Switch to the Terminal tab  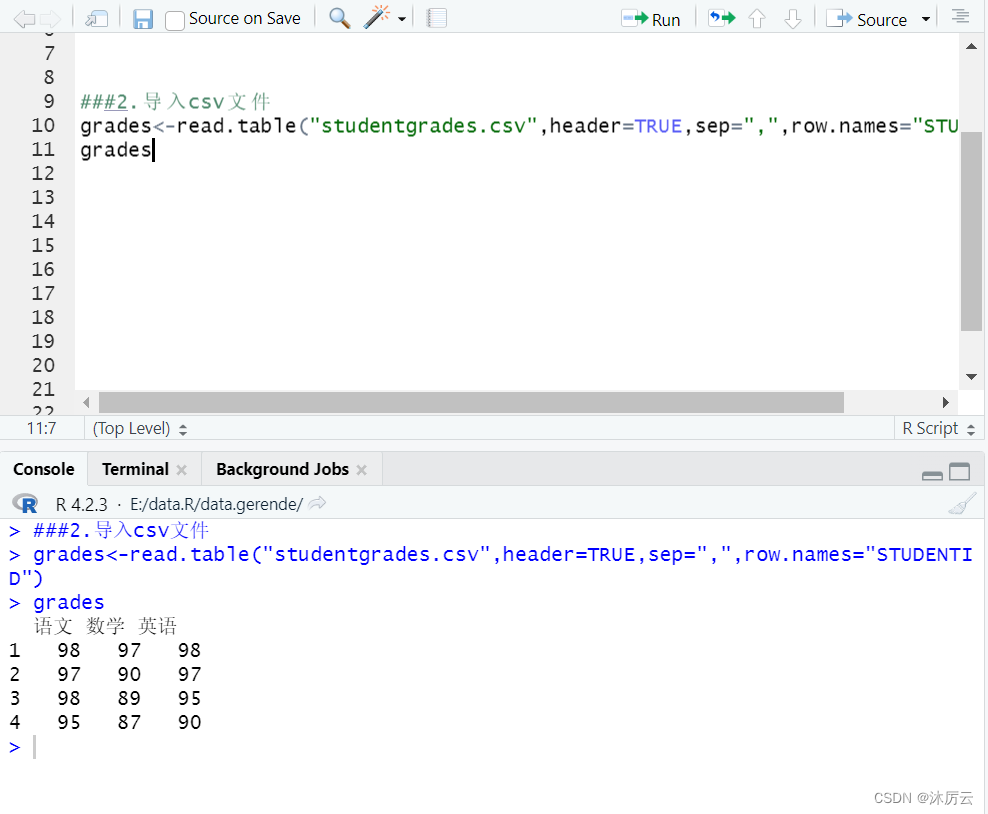pyautogui.click(x=134, y=468)
